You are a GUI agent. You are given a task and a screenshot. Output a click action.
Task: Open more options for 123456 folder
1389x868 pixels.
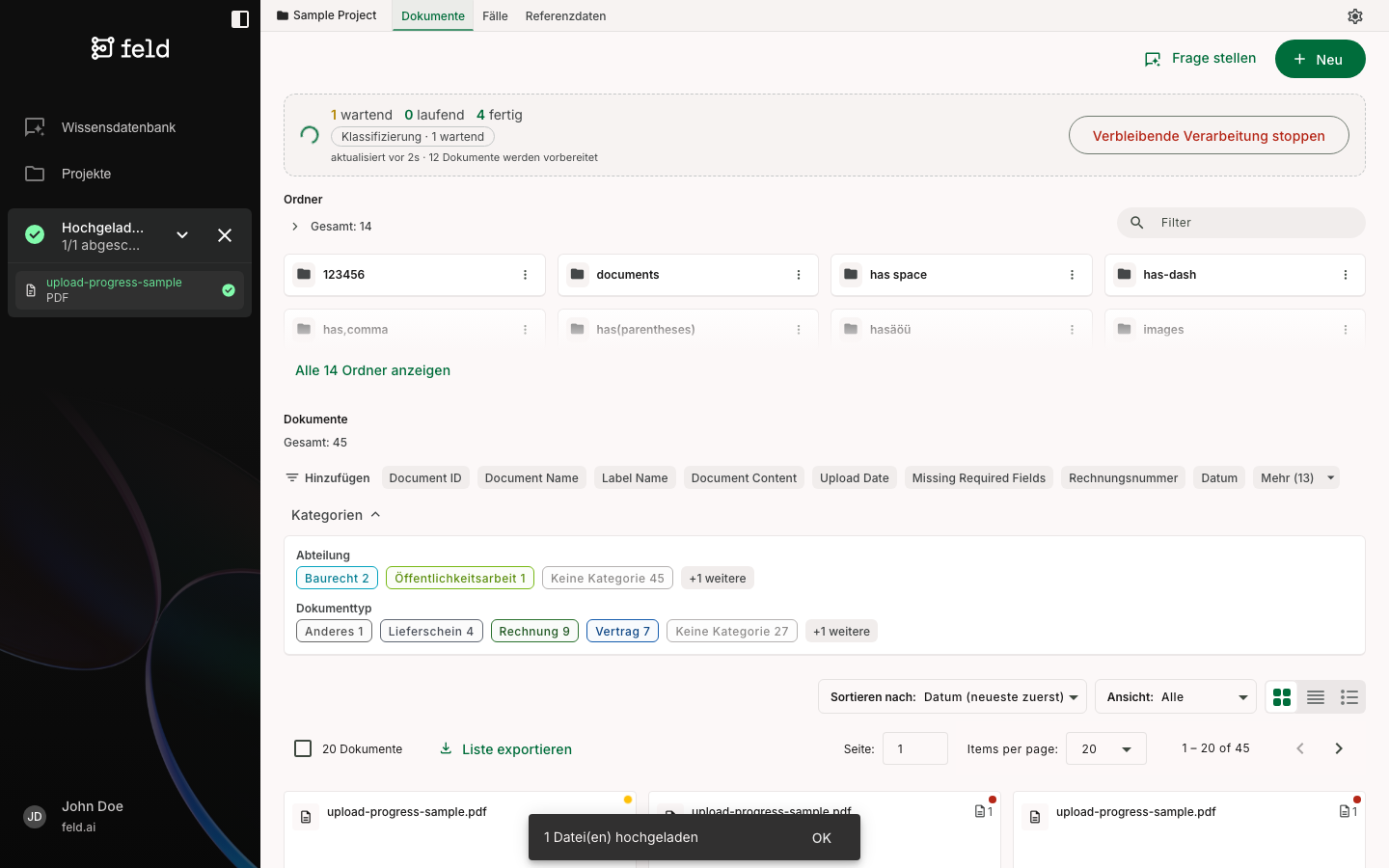click(525, 275)
